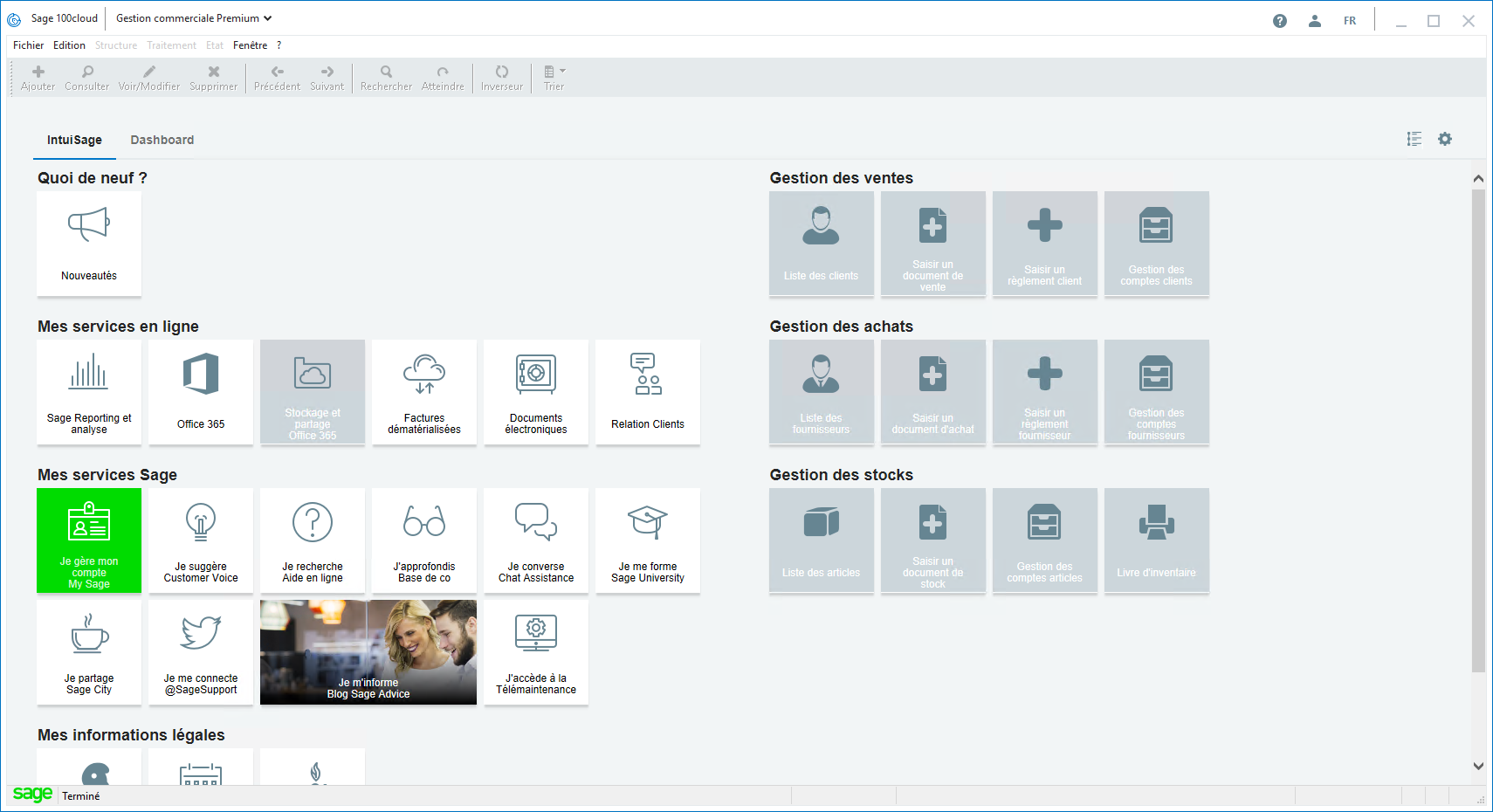Open Gestion des comptes articles

[1045, 540]
